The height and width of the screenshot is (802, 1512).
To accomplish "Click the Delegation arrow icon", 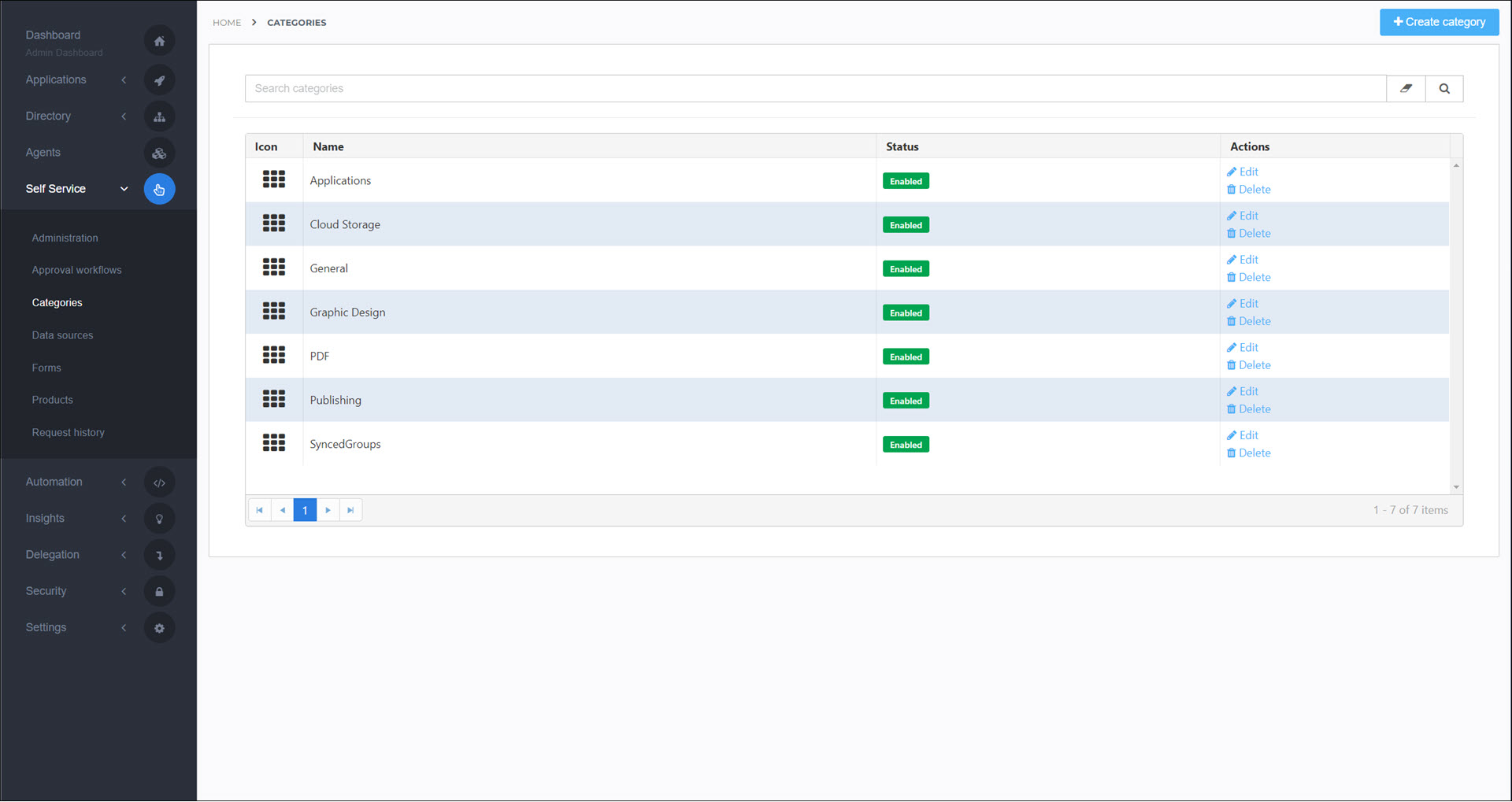I will [x=159, y=555].
